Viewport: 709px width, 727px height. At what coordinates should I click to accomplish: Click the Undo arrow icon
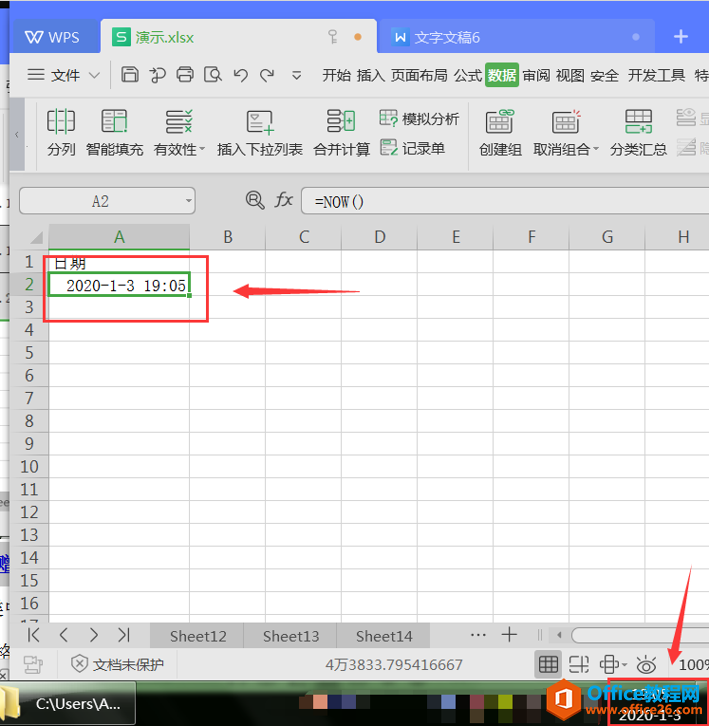(x=241, y=75)
